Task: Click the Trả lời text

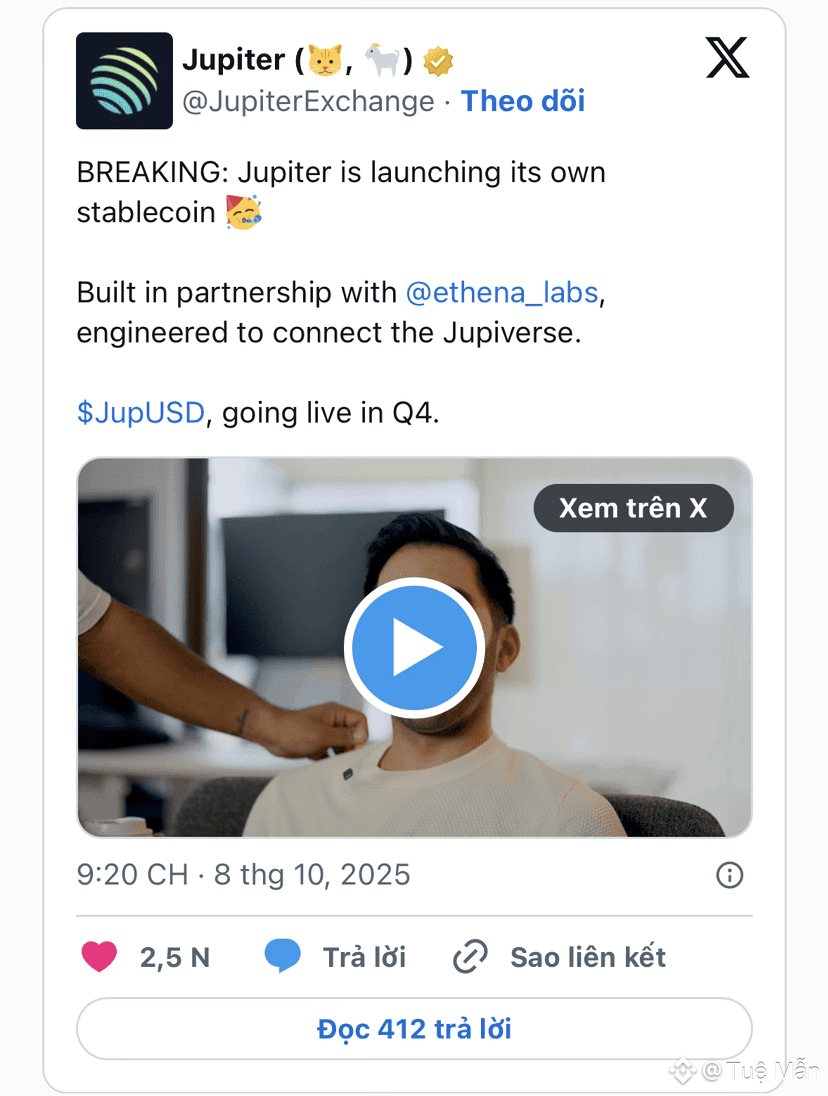Action: pyautogui.click(x=364, y=957)
